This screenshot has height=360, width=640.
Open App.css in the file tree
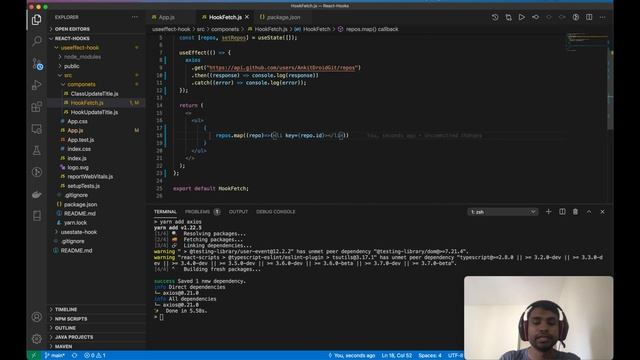77,121
